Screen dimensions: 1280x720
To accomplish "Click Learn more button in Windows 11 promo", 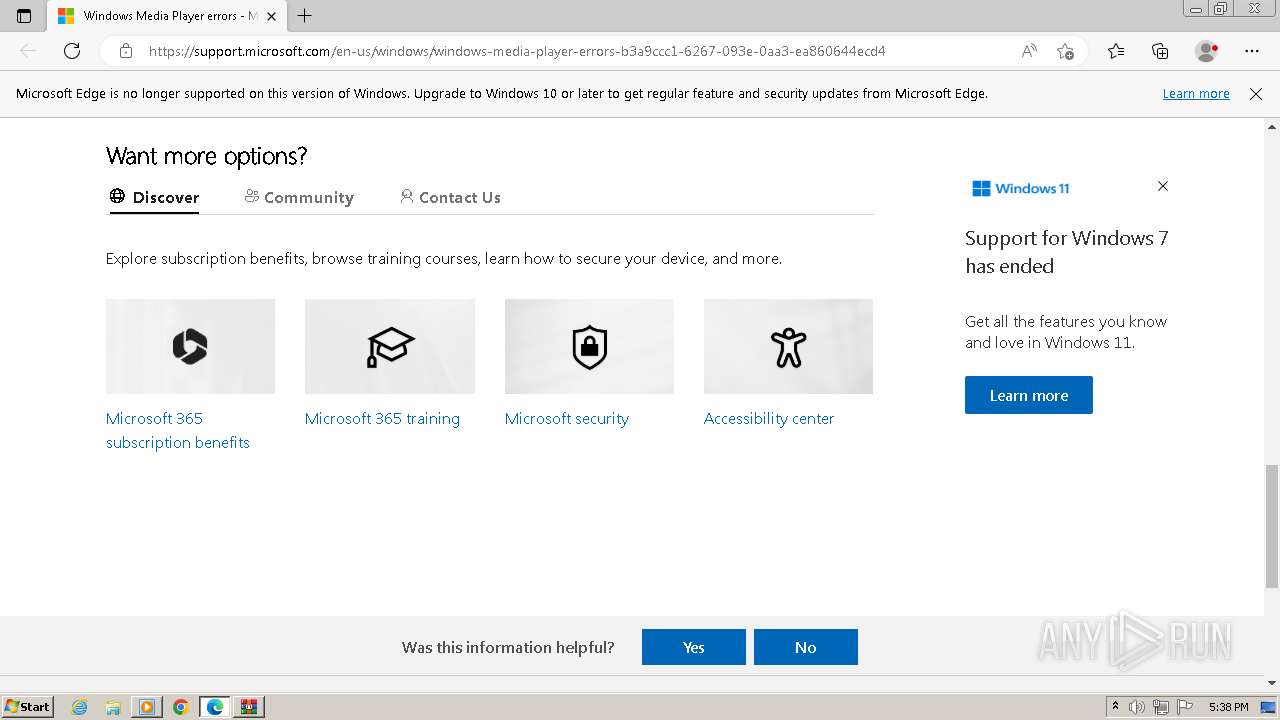I will click(1029, 395).
